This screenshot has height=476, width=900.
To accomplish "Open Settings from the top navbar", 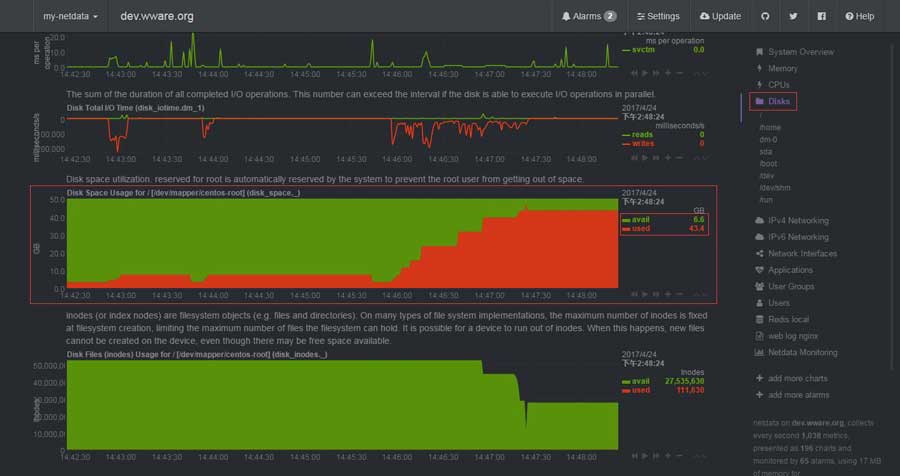I will tap(656, 16).
